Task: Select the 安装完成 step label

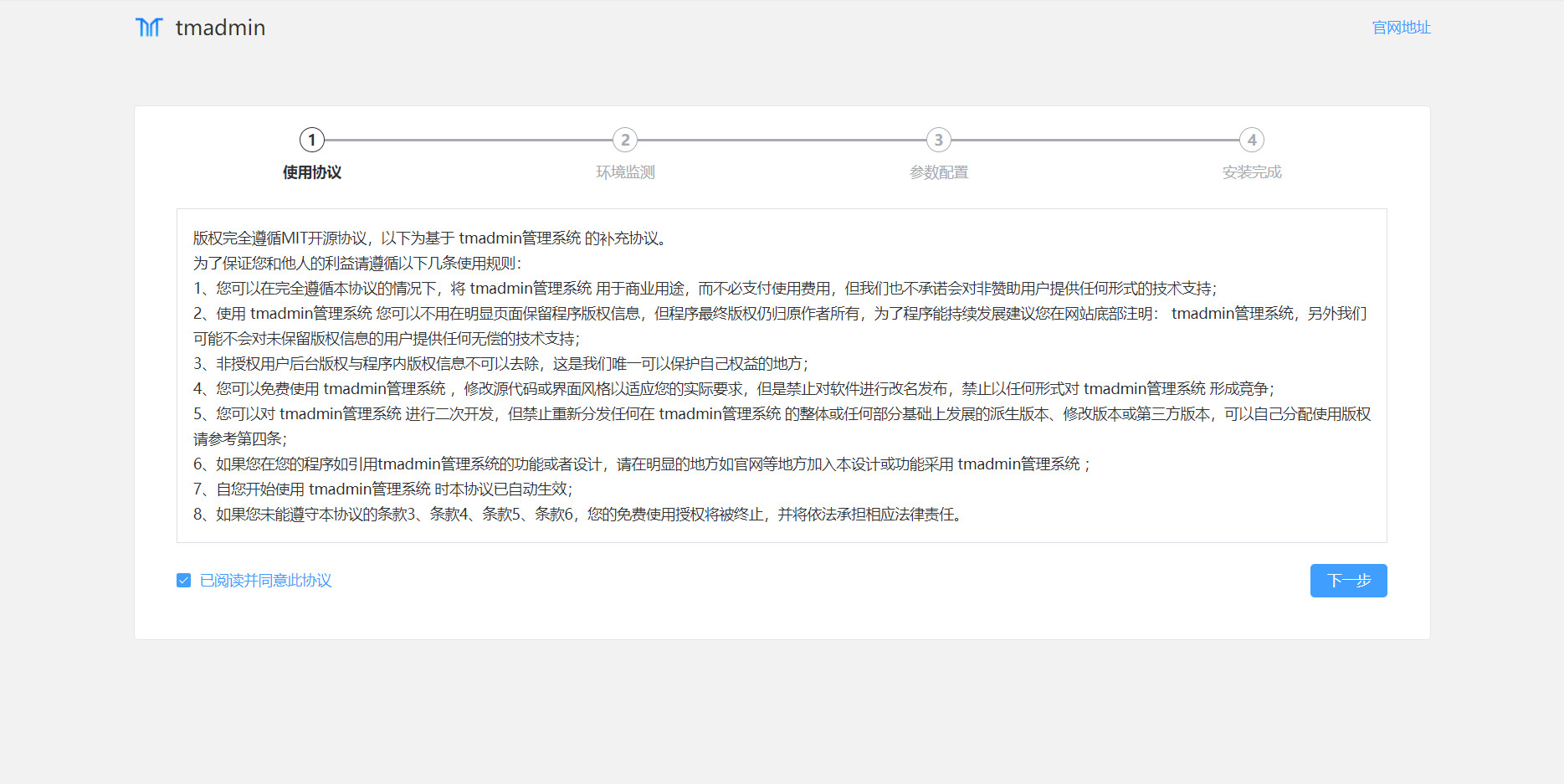Action: pos(1251,172)
